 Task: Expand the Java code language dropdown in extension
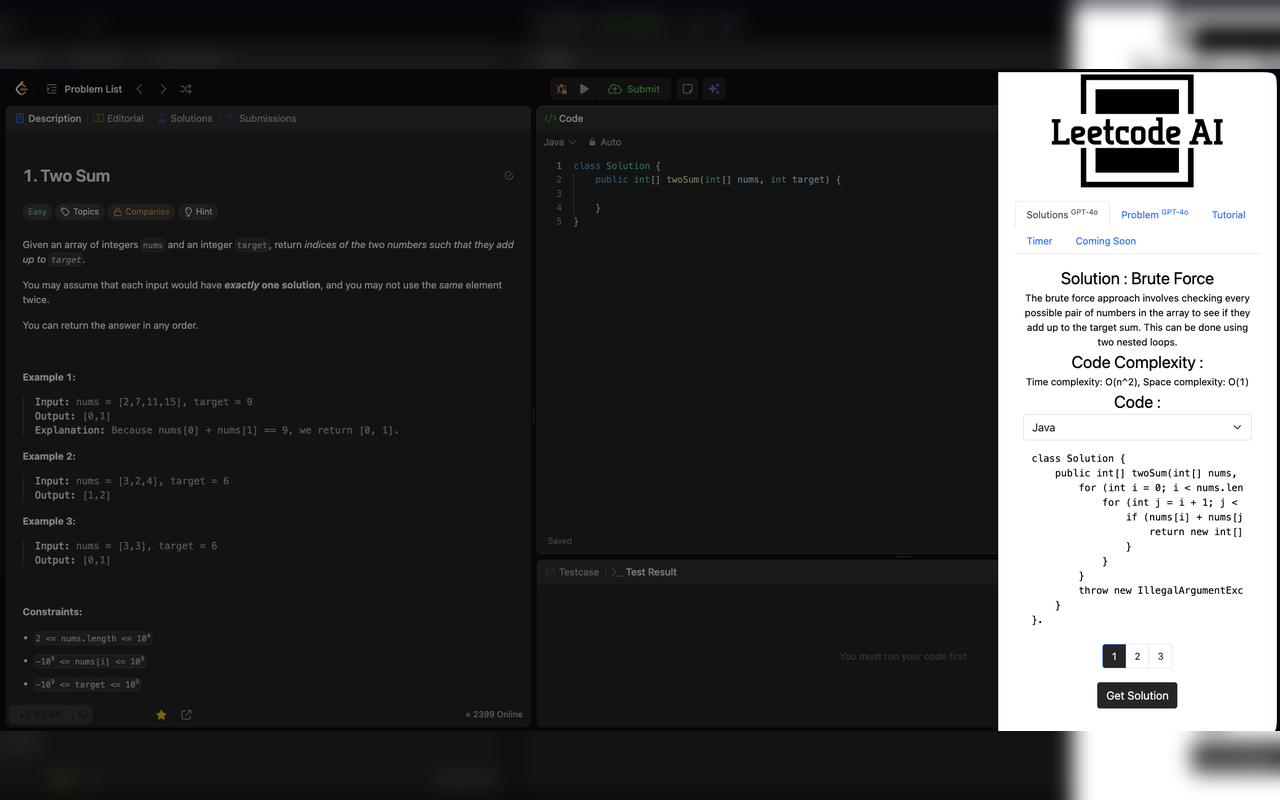coord(1137,427)
